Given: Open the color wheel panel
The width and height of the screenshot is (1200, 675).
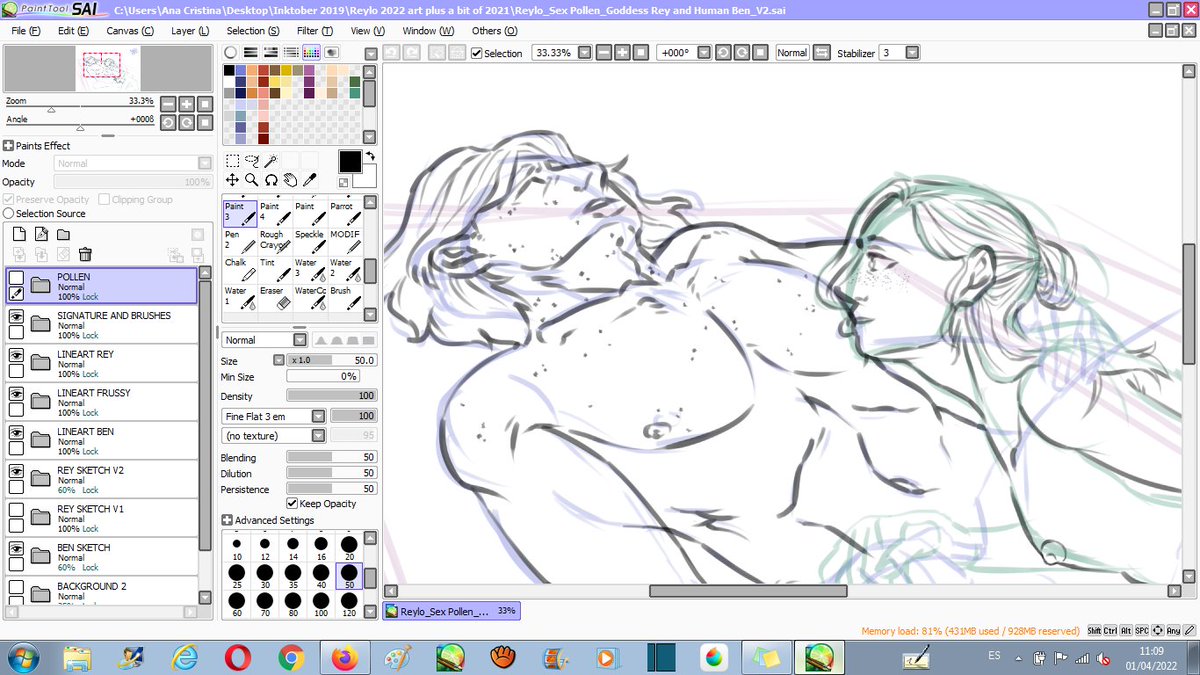Looking at the screenshot, I should (x=231, y=52).
